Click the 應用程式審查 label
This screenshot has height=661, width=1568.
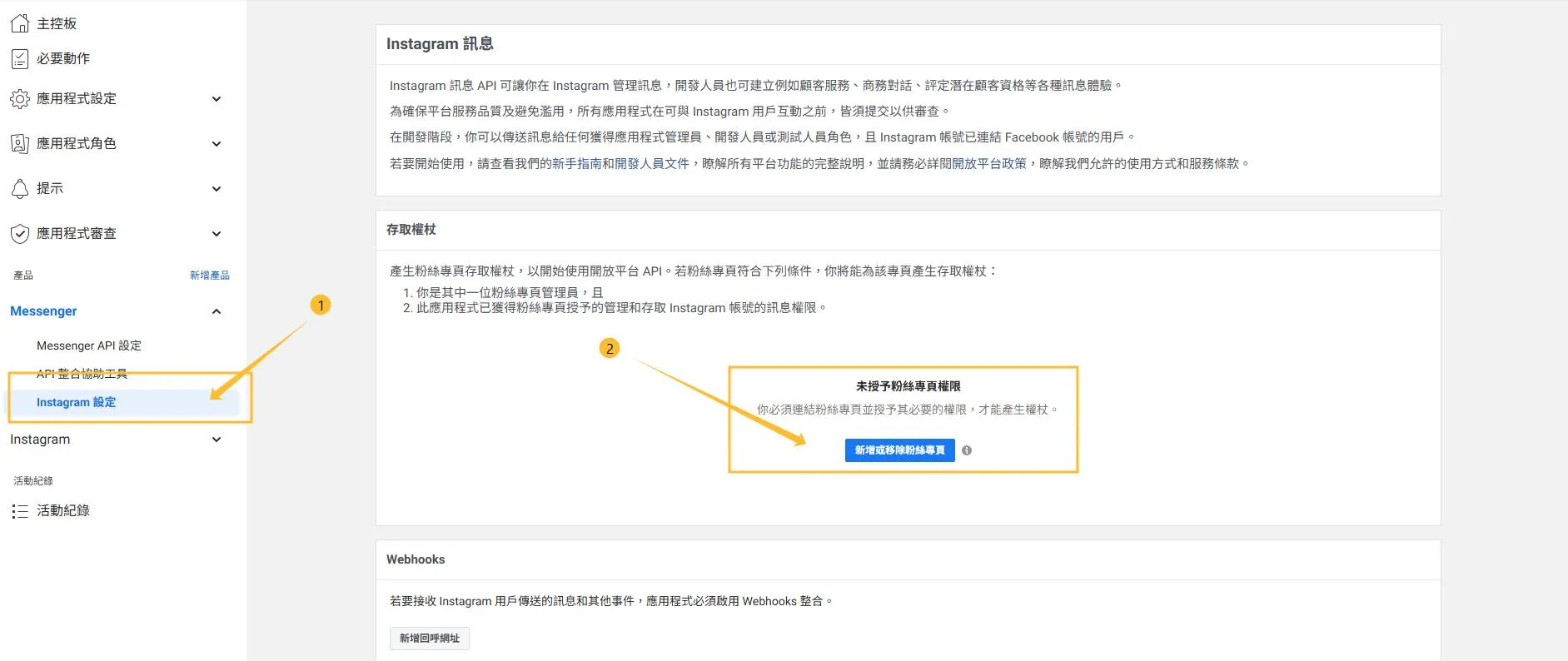[77, 234]
